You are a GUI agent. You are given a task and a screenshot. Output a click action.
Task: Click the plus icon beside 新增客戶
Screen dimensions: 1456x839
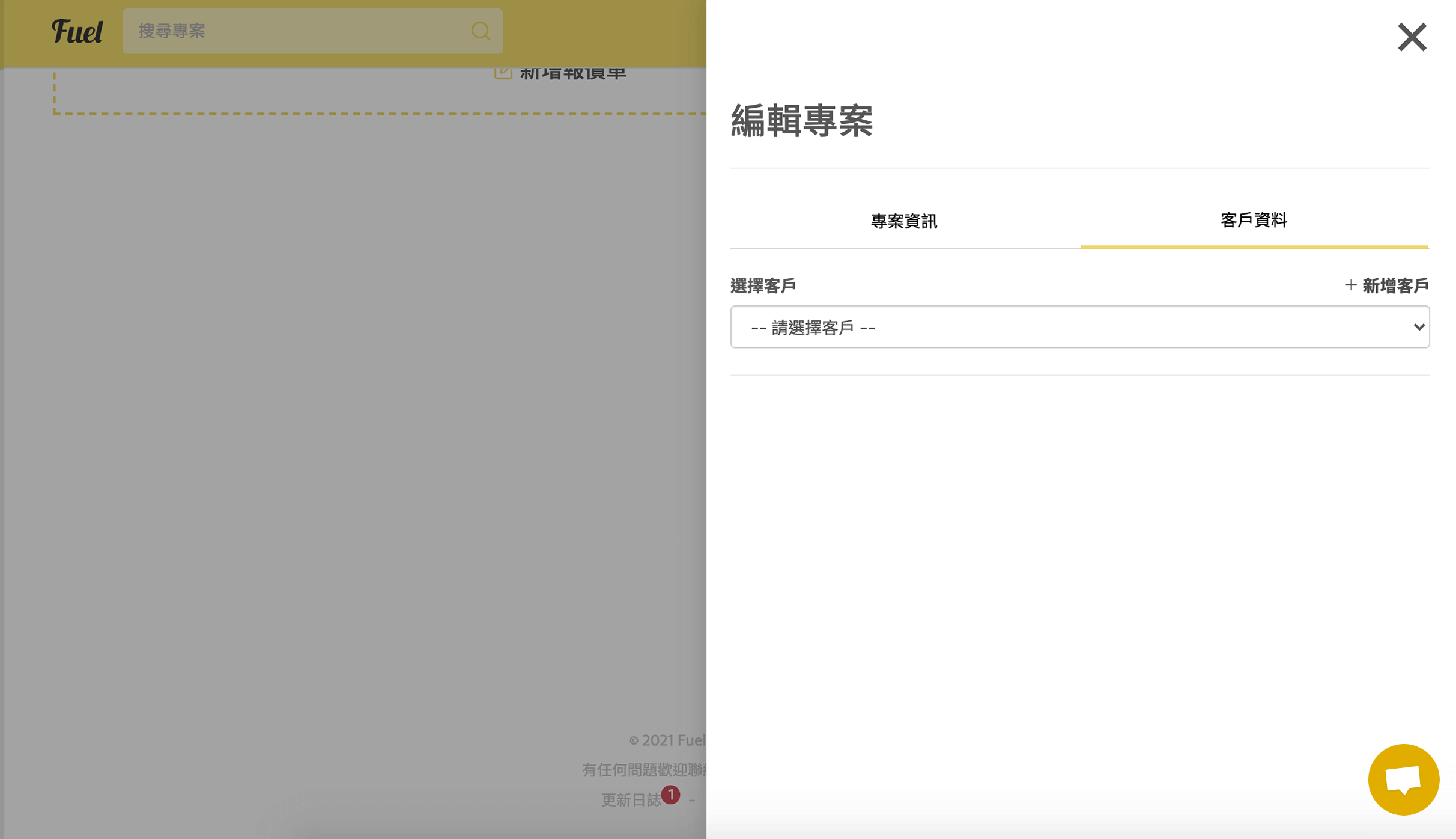(x=1351, y=285)
